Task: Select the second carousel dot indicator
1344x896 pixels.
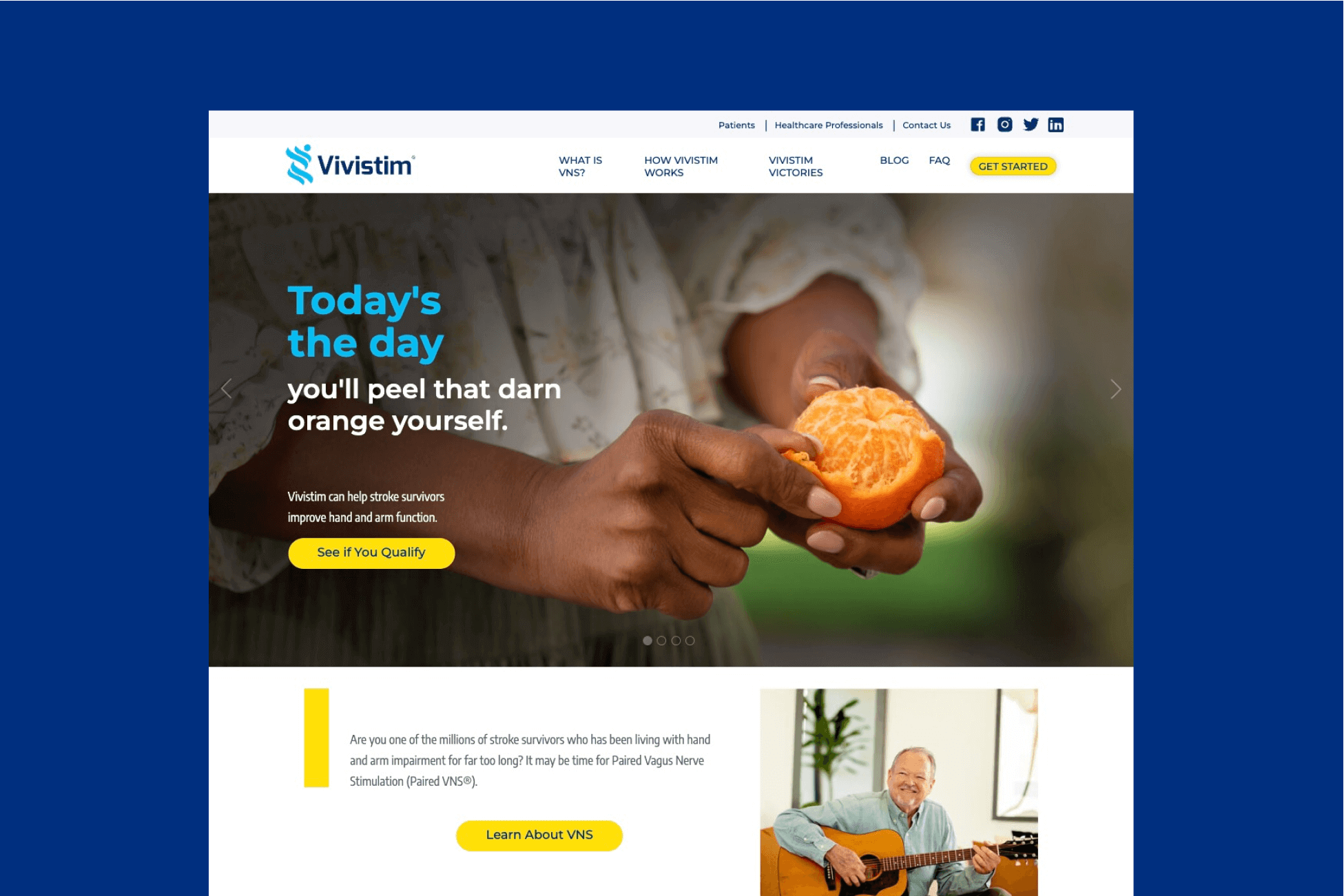Action: point(662,641)
